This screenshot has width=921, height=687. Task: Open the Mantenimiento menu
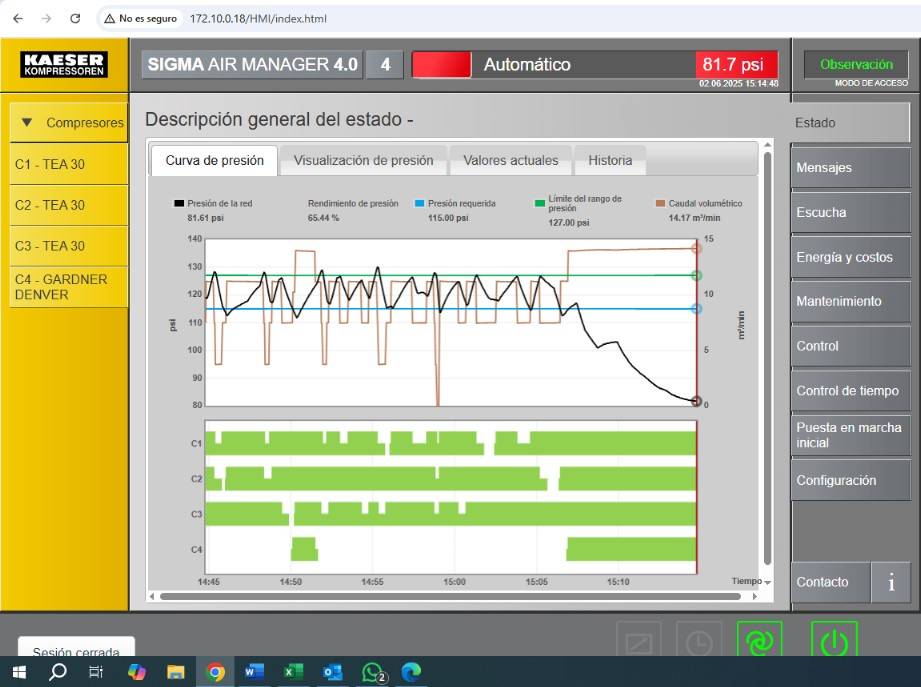(851, 301)
